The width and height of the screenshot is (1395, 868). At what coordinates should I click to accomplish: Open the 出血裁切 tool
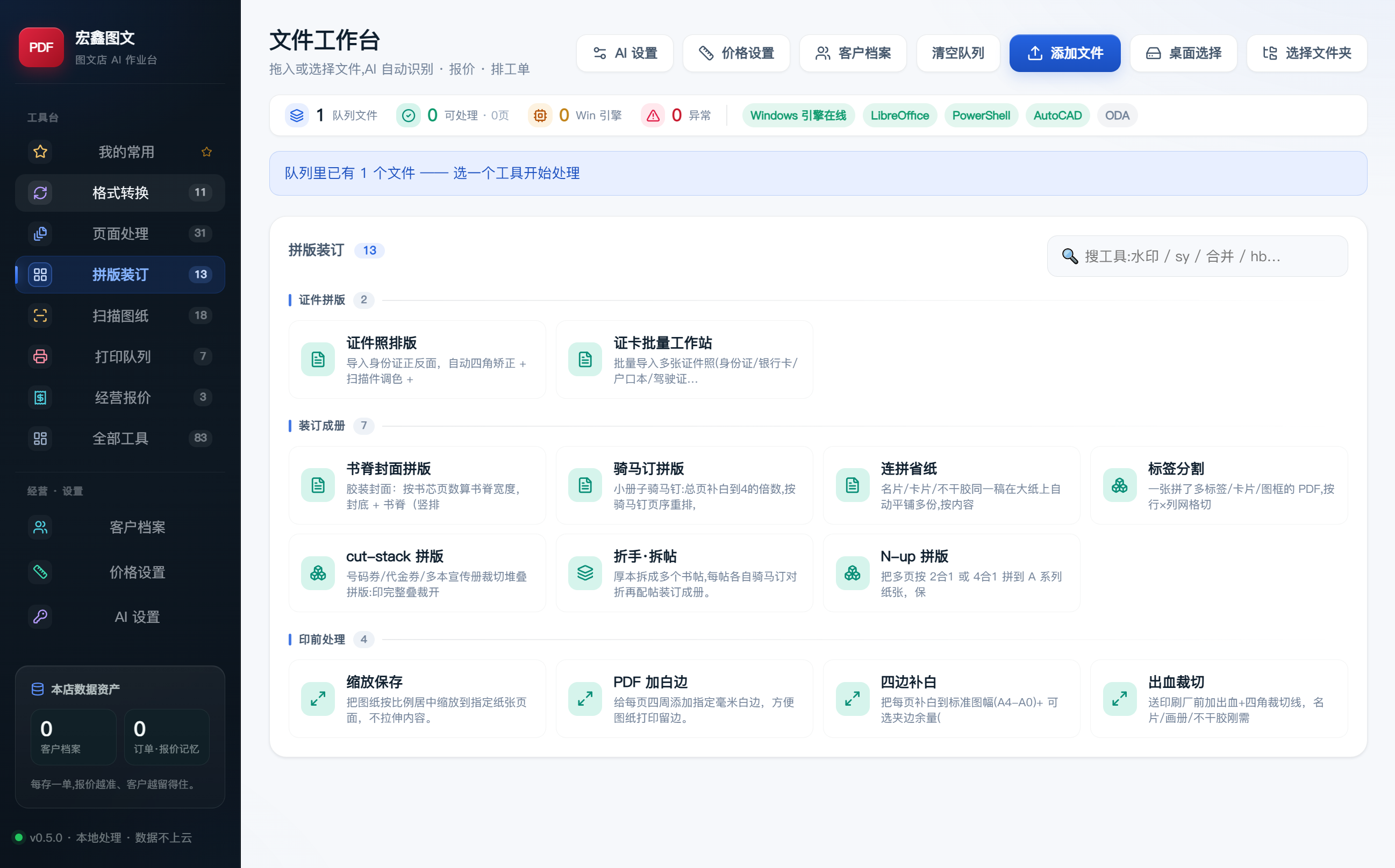(x=1219, y=699)
